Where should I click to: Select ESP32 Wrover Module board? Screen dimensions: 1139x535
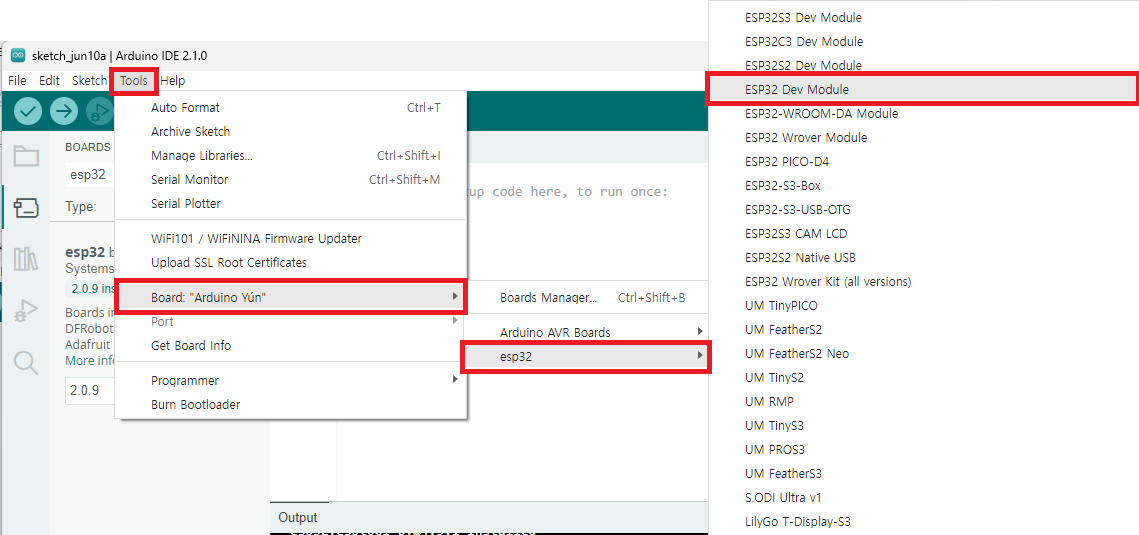tap(923, 137)
